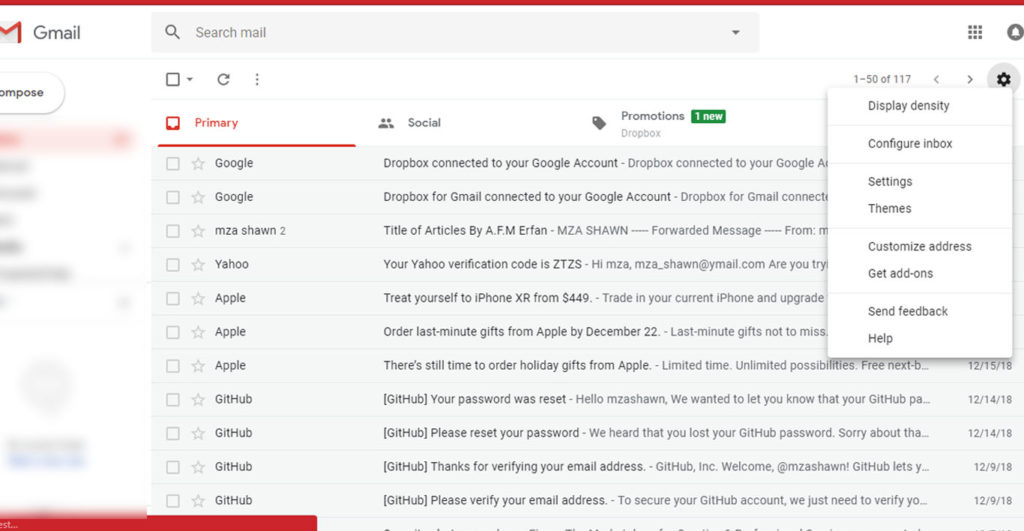
Task: Click into the Search mail field
Action: click(457, 32)
